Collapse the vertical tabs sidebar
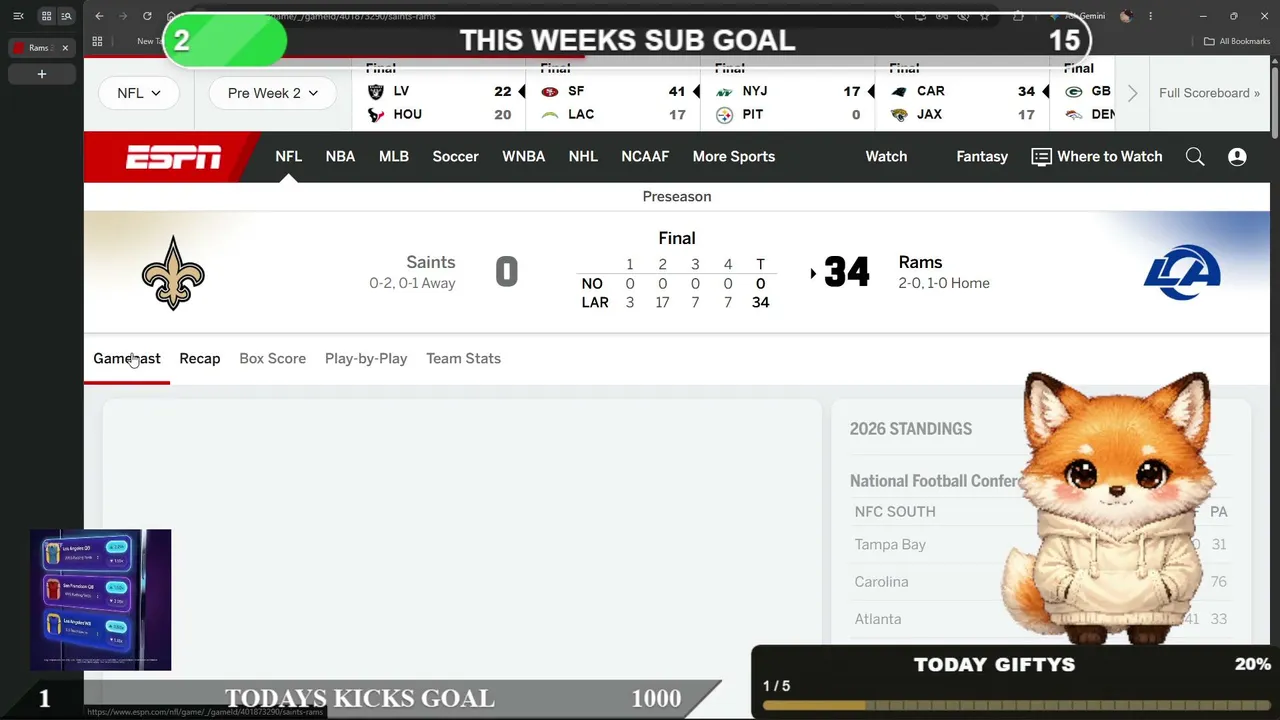1280x720 pixels. pyautogui.click(x=18, y=16)
